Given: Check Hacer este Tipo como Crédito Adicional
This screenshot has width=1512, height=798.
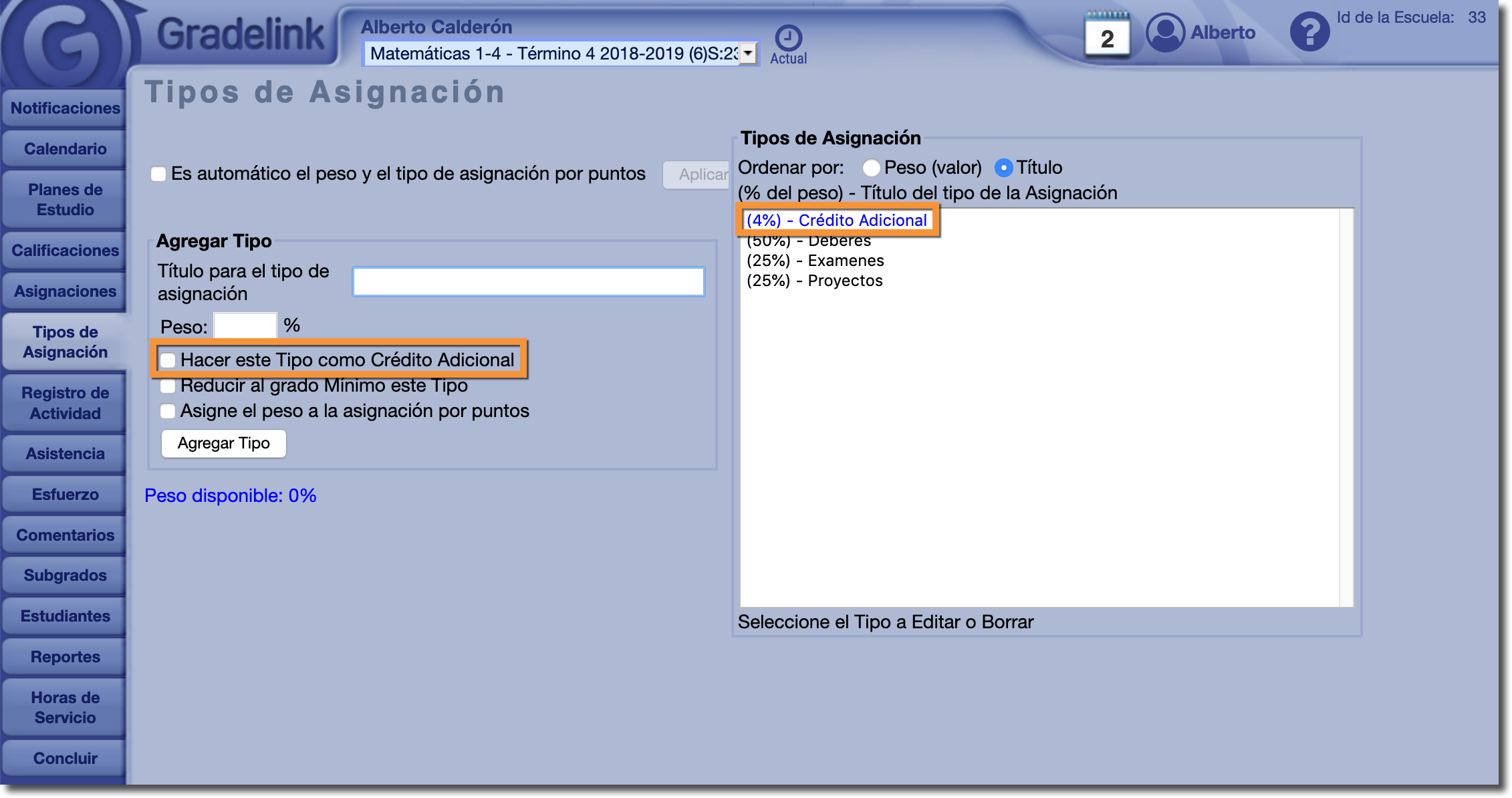Looking at the screenshot, I should click(x=168, y=360).
